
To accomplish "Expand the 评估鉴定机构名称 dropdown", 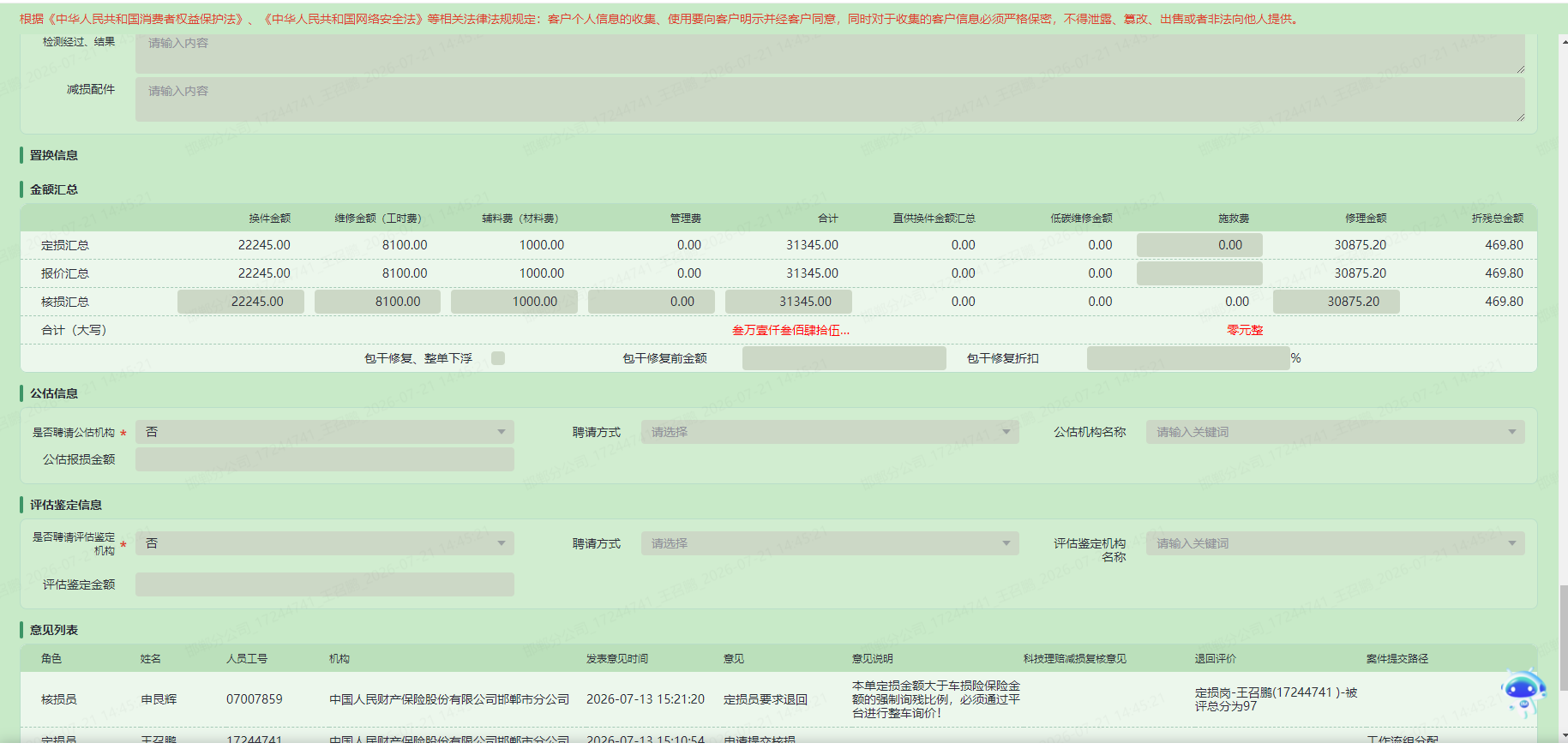I will [1336, 543].
